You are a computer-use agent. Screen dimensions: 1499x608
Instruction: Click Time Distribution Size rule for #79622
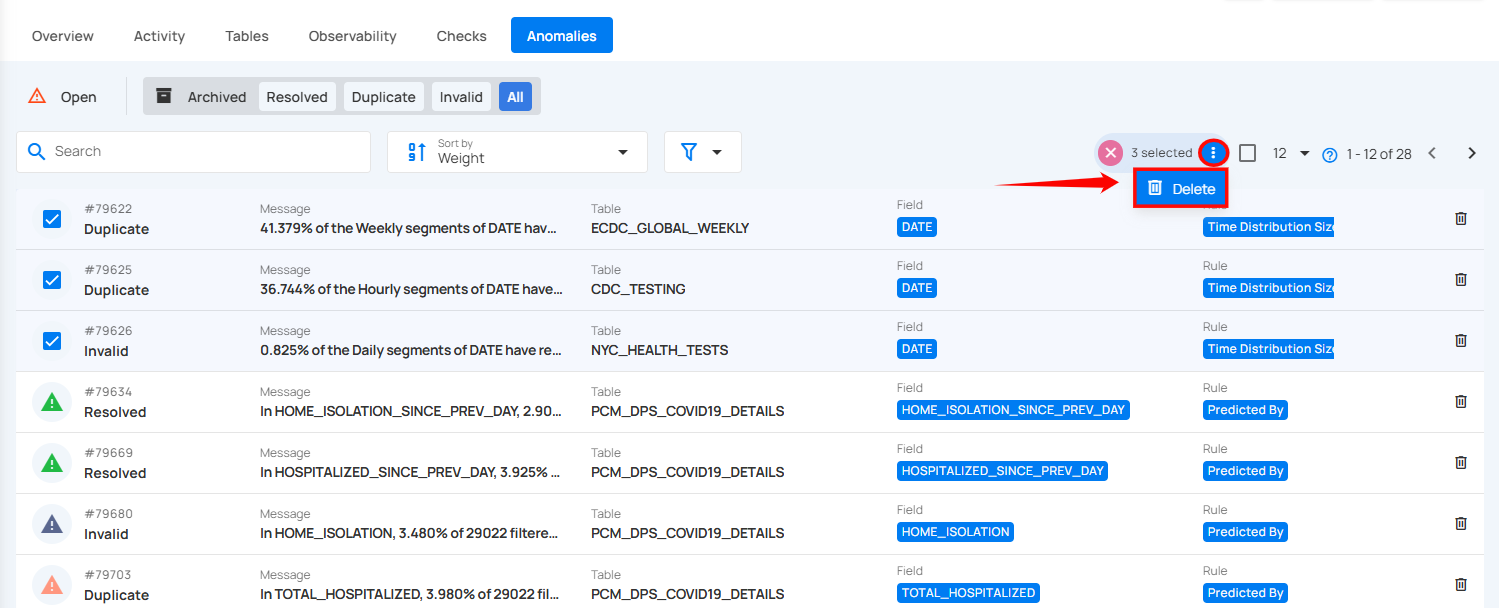[x=1268, y=227]
